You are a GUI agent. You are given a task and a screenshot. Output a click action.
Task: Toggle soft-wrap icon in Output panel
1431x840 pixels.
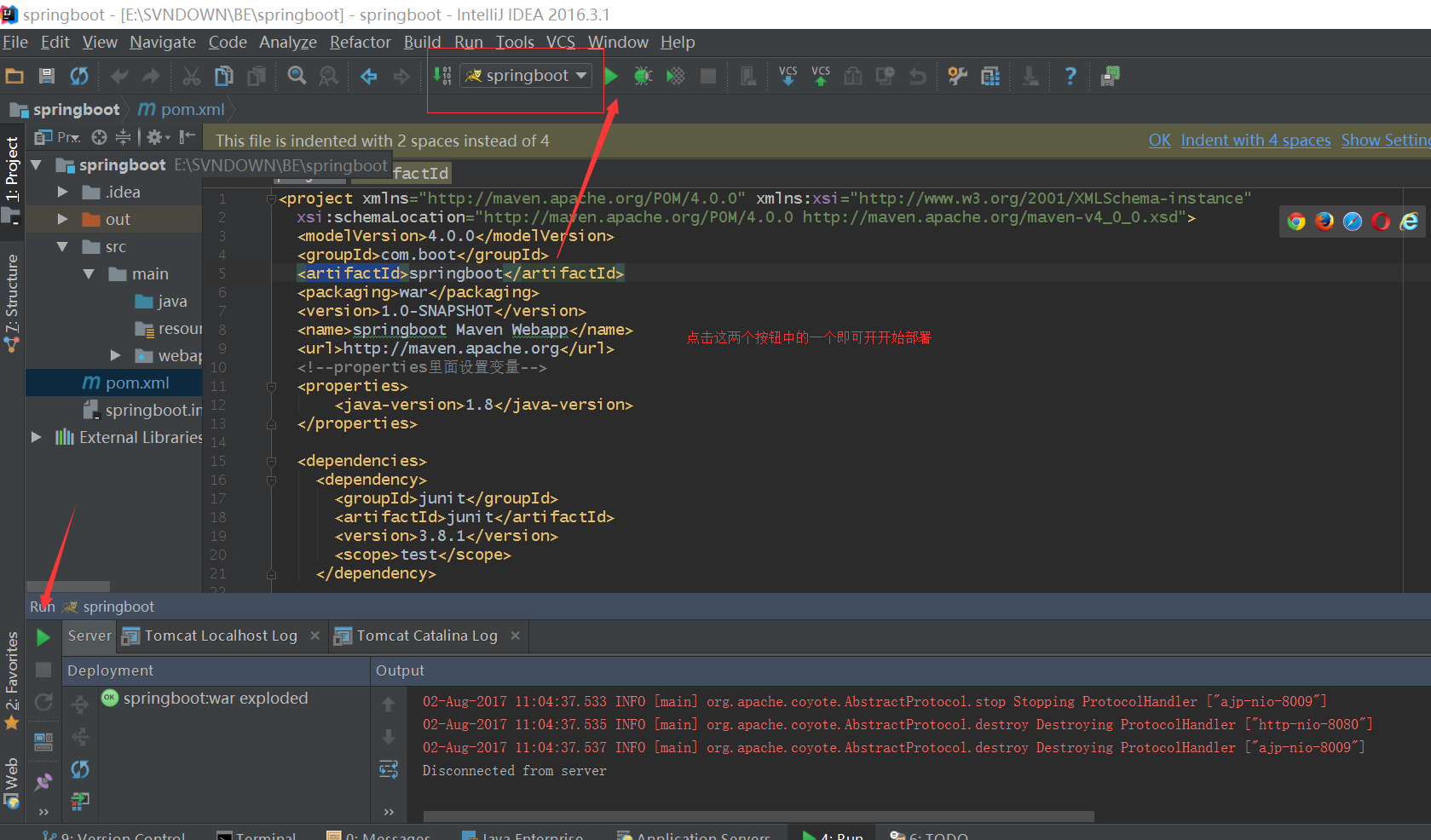389,769
